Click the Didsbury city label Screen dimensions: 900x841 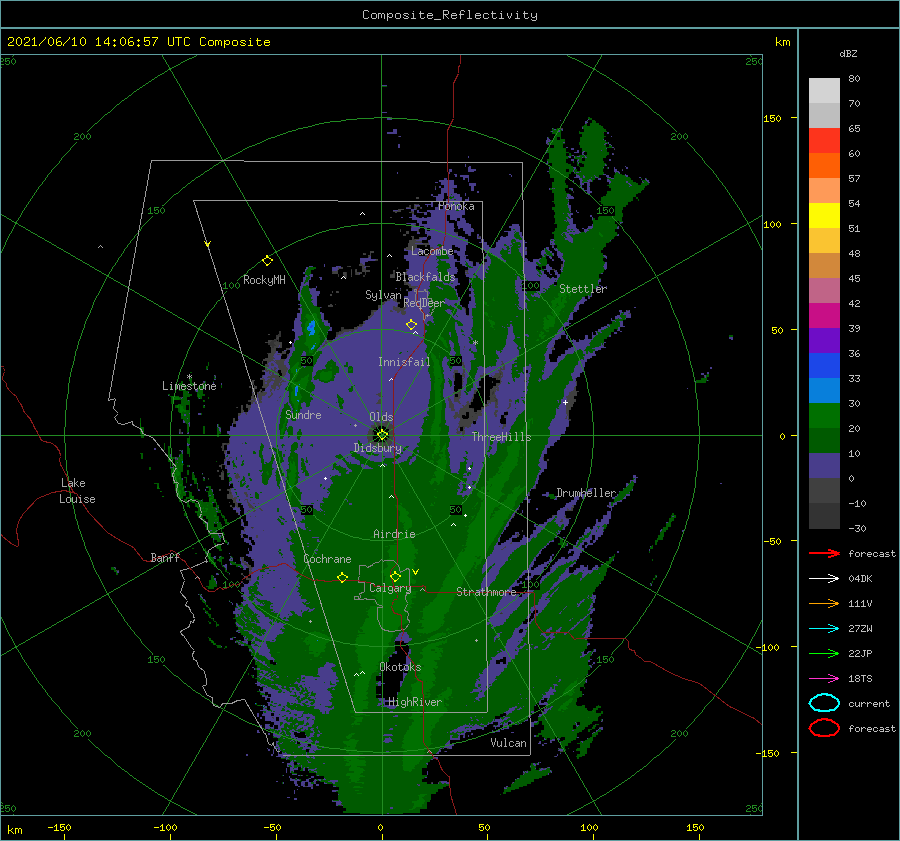click(378, 448)
